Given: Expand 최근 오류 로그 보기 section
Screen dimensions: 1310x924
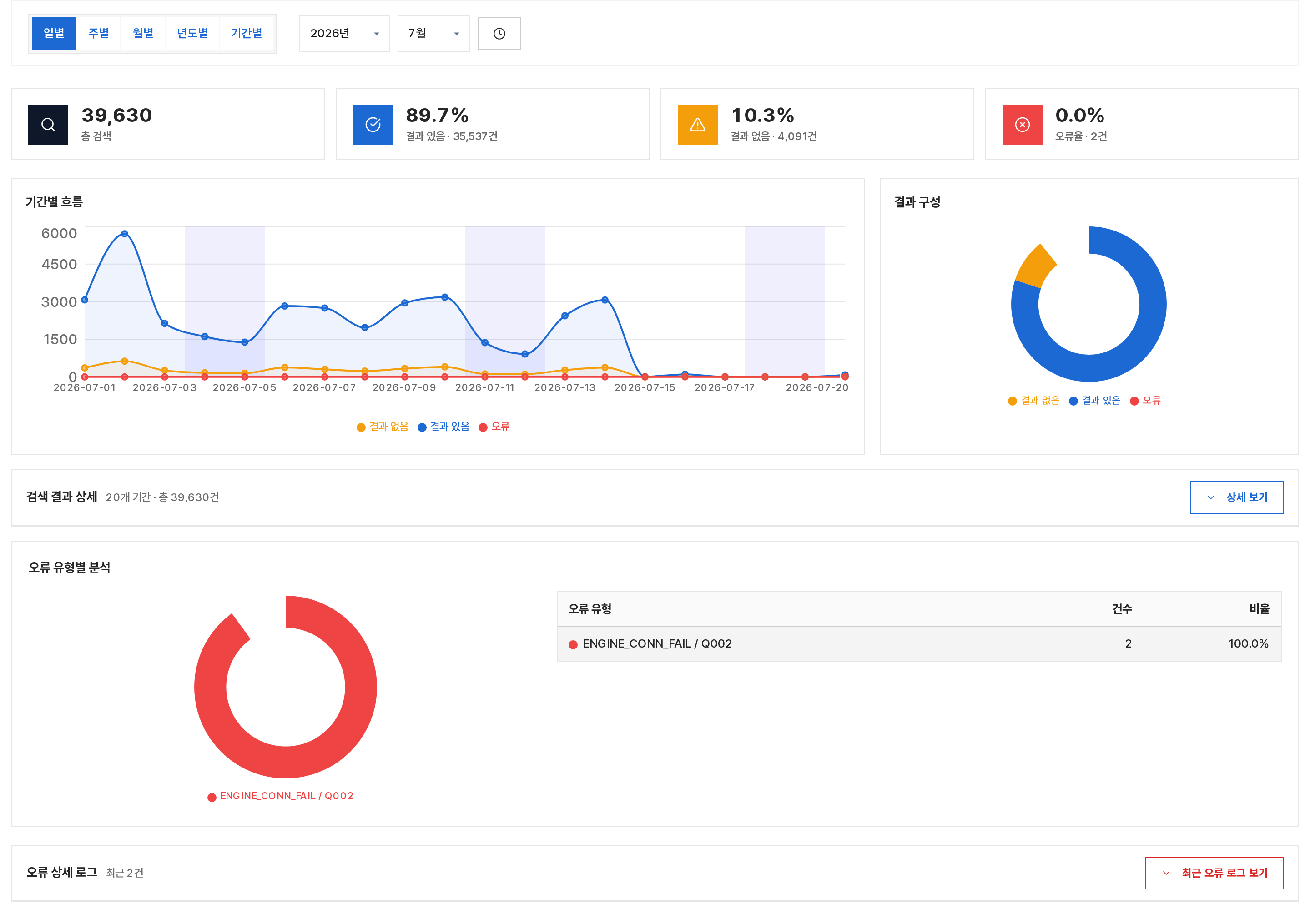Looking at the screenshot, I should (x=1214, y=873).
